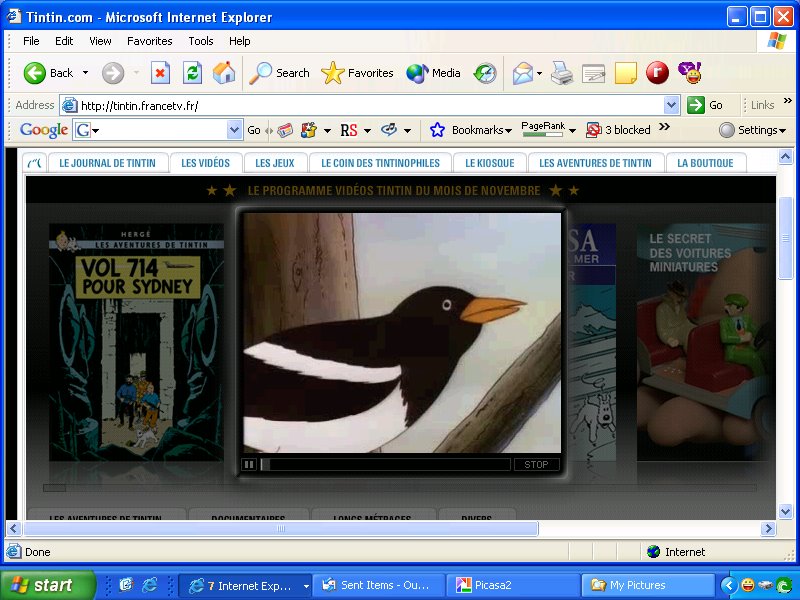Open the File menu

pos(31,41)
